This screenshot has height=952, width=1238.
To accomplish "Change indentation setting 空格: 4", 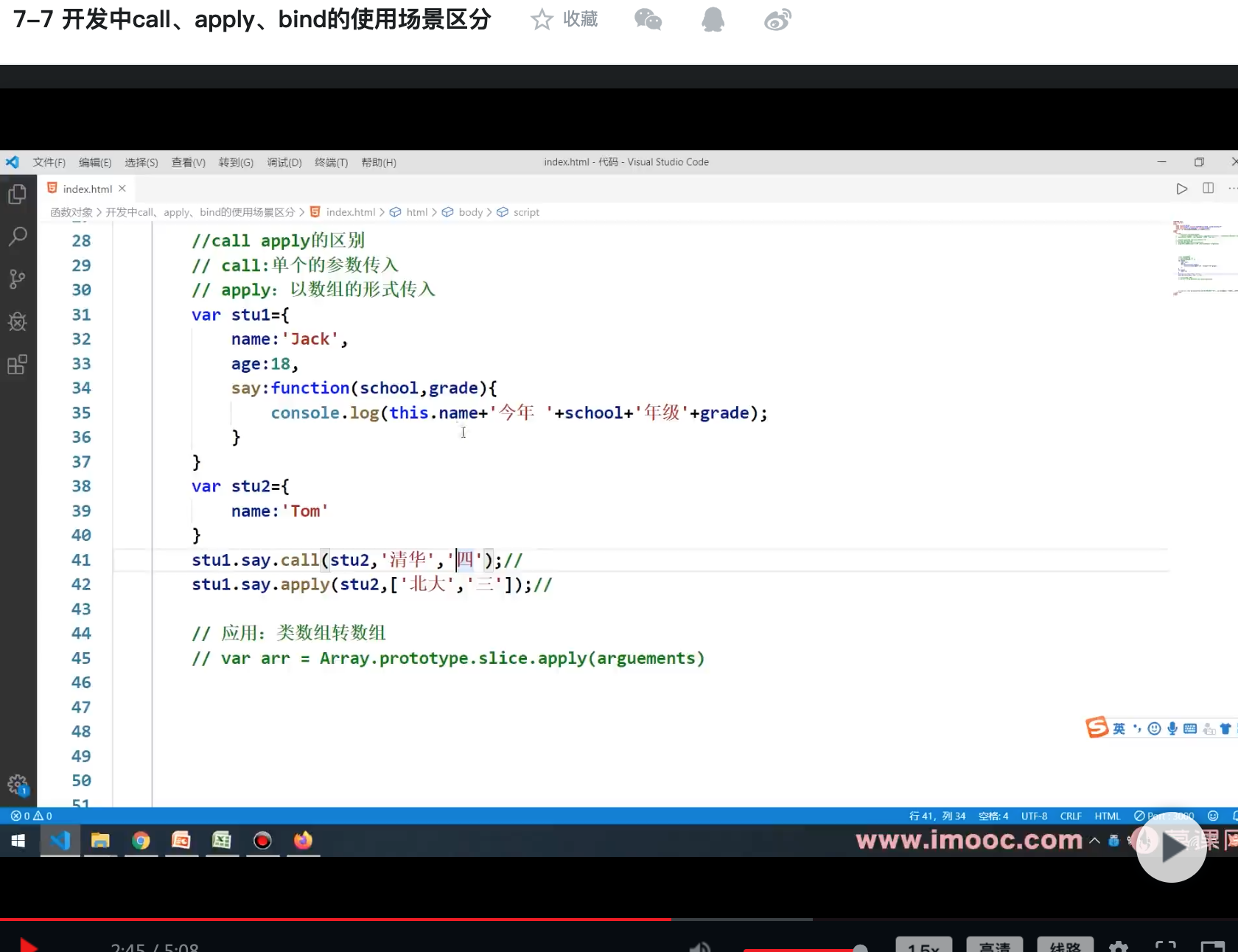I will [x=993, y=816].
